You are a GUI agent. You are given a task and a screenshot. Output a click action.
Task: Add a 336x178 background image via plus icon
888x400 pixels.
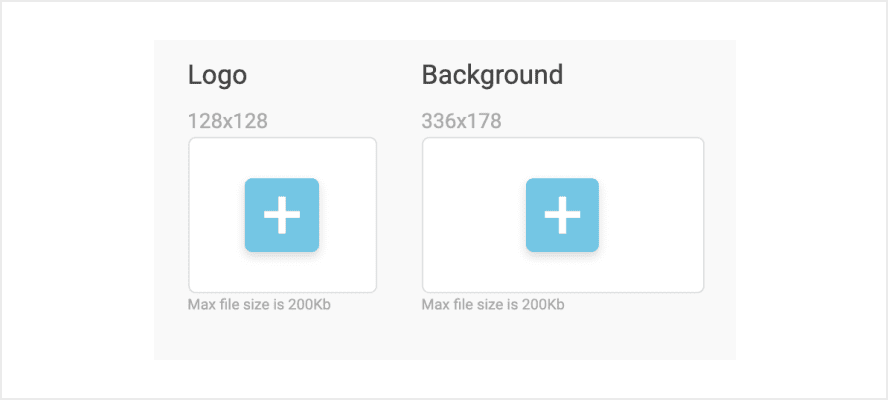(x=562, y=215)
